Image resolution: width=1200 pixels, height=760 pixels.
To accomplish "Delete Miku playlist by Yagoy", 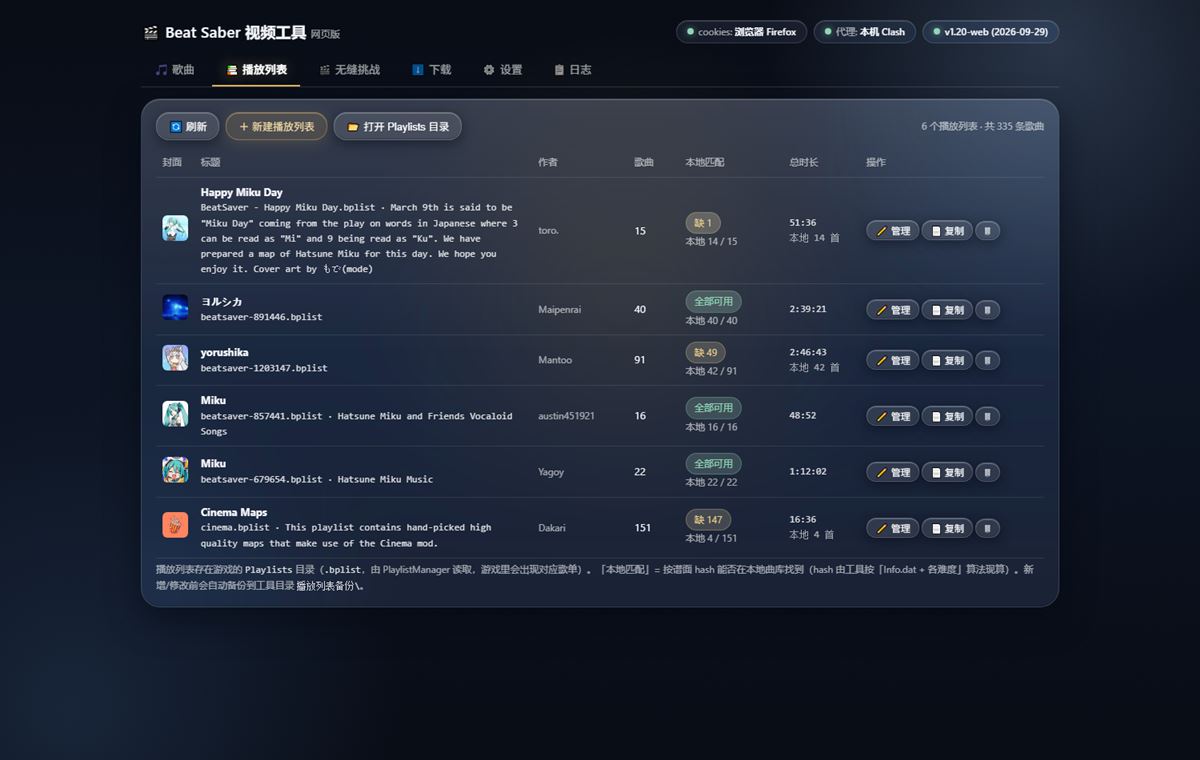I will [987, 472].
